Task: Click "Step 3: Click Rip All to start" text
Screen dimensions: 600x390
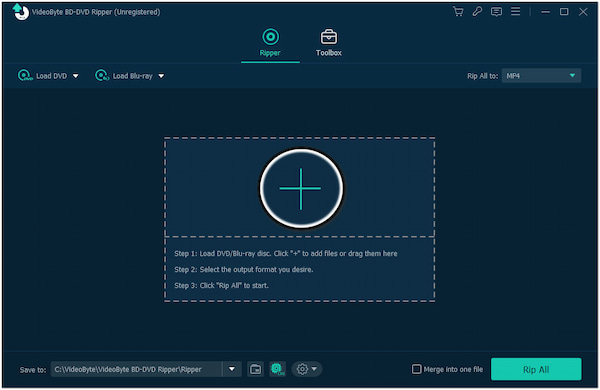Action: (x=221, y=286)
